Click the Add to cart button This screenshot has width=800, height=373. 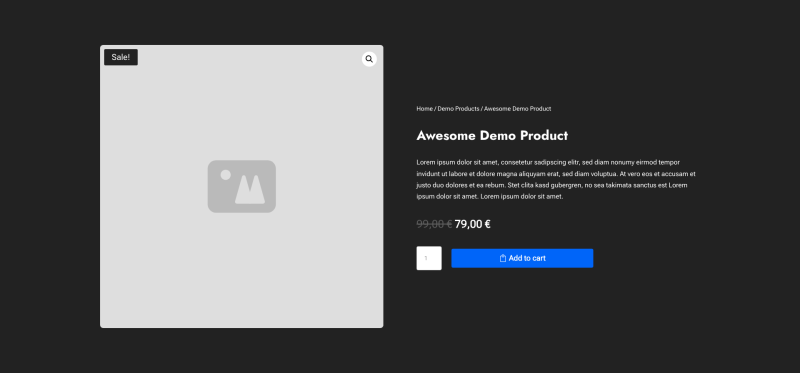click(522, 258)
